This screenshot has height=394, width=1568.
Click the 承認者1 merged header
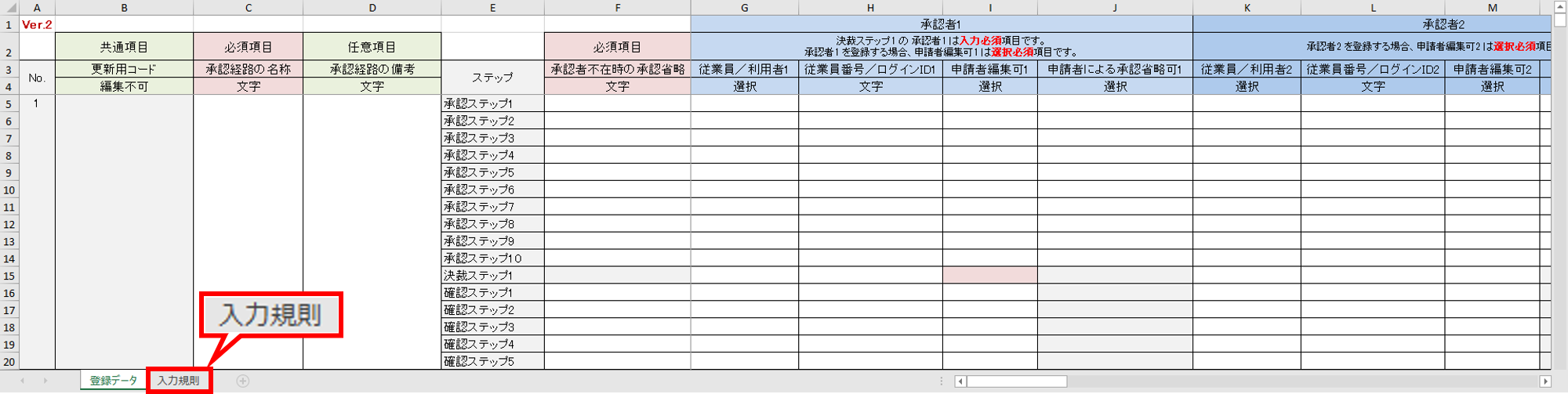pos(942,24)
